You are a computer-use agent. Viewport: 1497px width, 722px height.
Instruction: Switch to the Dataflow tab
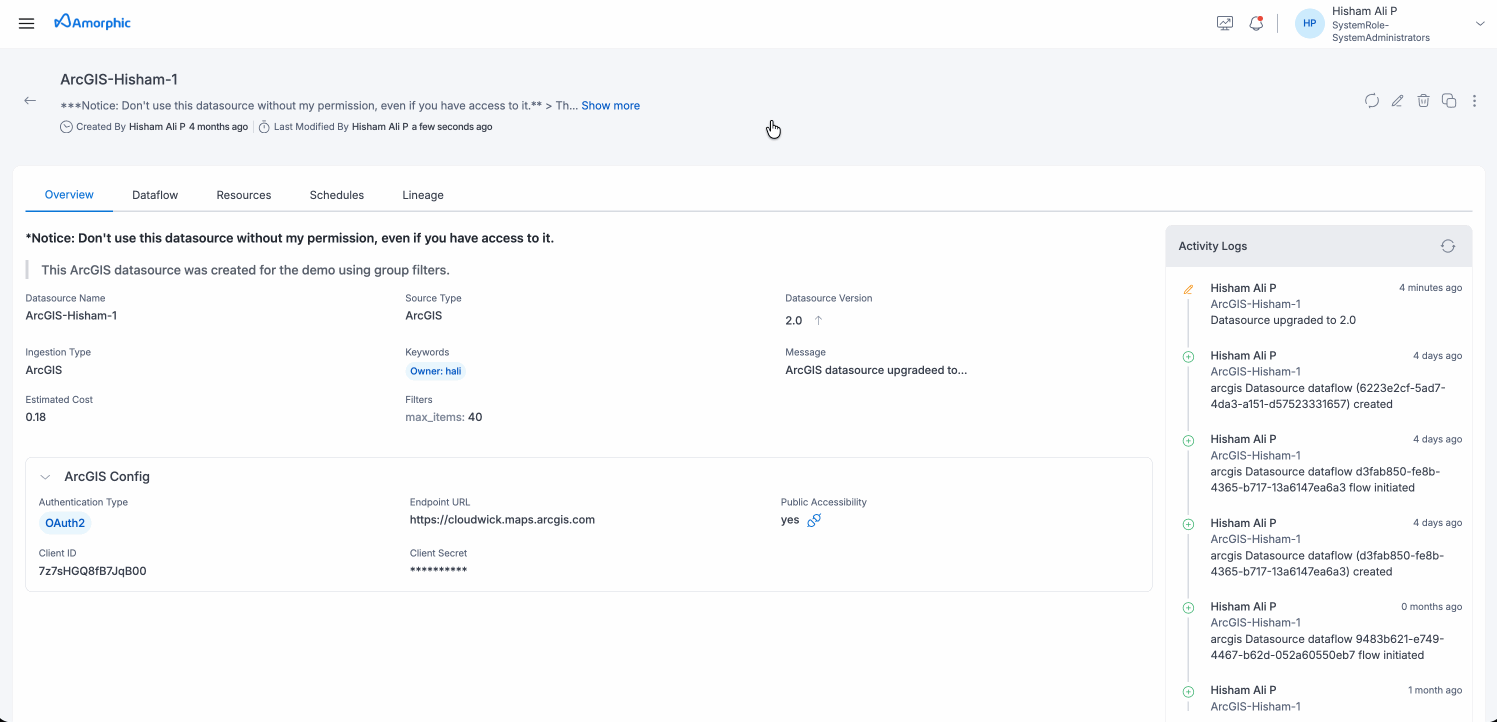[x=155, y=195]
